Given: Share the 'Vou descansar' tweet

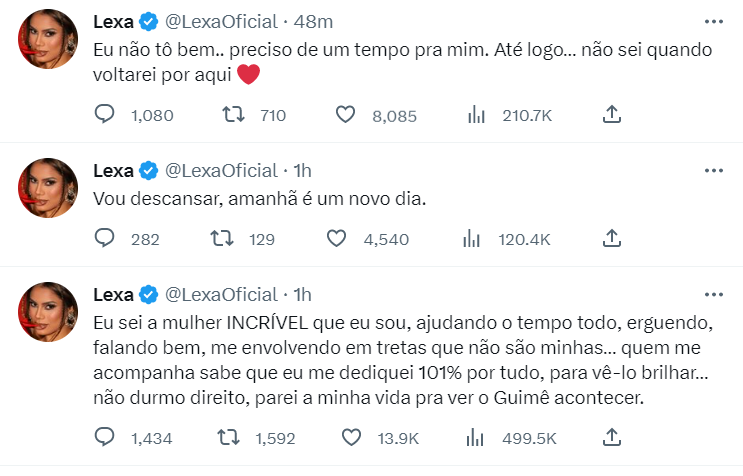Looking at the screenshot, I should click(612, 238).
